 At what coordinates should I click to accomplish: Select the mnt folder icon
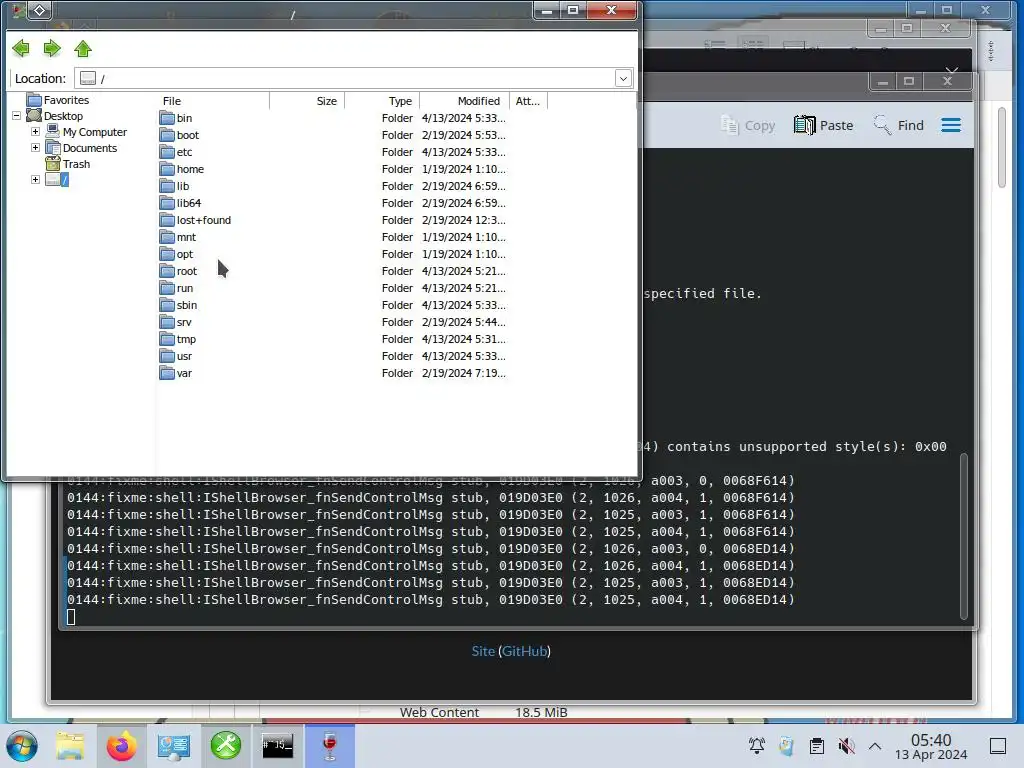[167, 237]
